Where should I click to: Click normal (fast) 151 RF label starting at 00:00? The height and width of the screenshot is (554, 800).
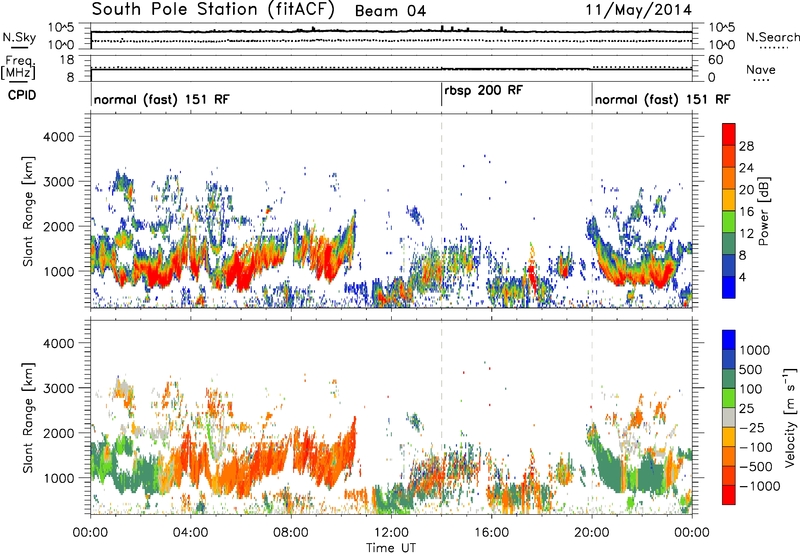point(162,99)
